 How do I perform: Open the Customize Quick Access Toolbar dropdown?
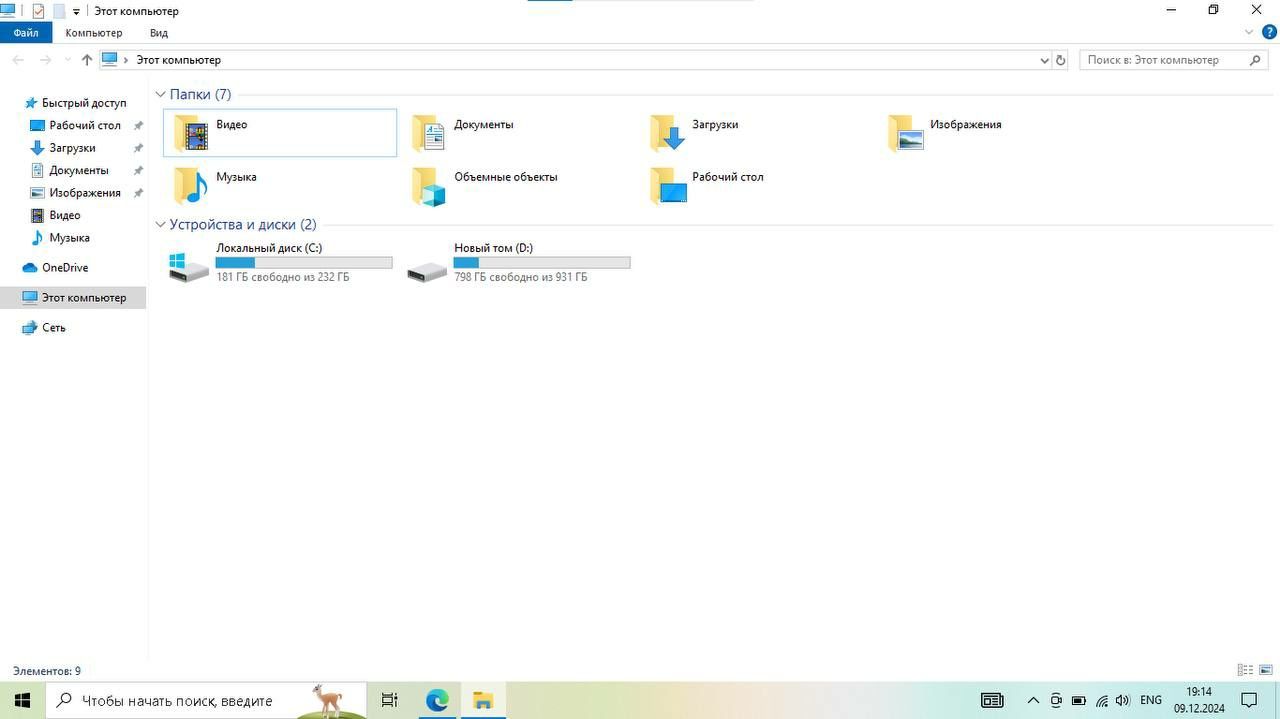coord(76,12)
